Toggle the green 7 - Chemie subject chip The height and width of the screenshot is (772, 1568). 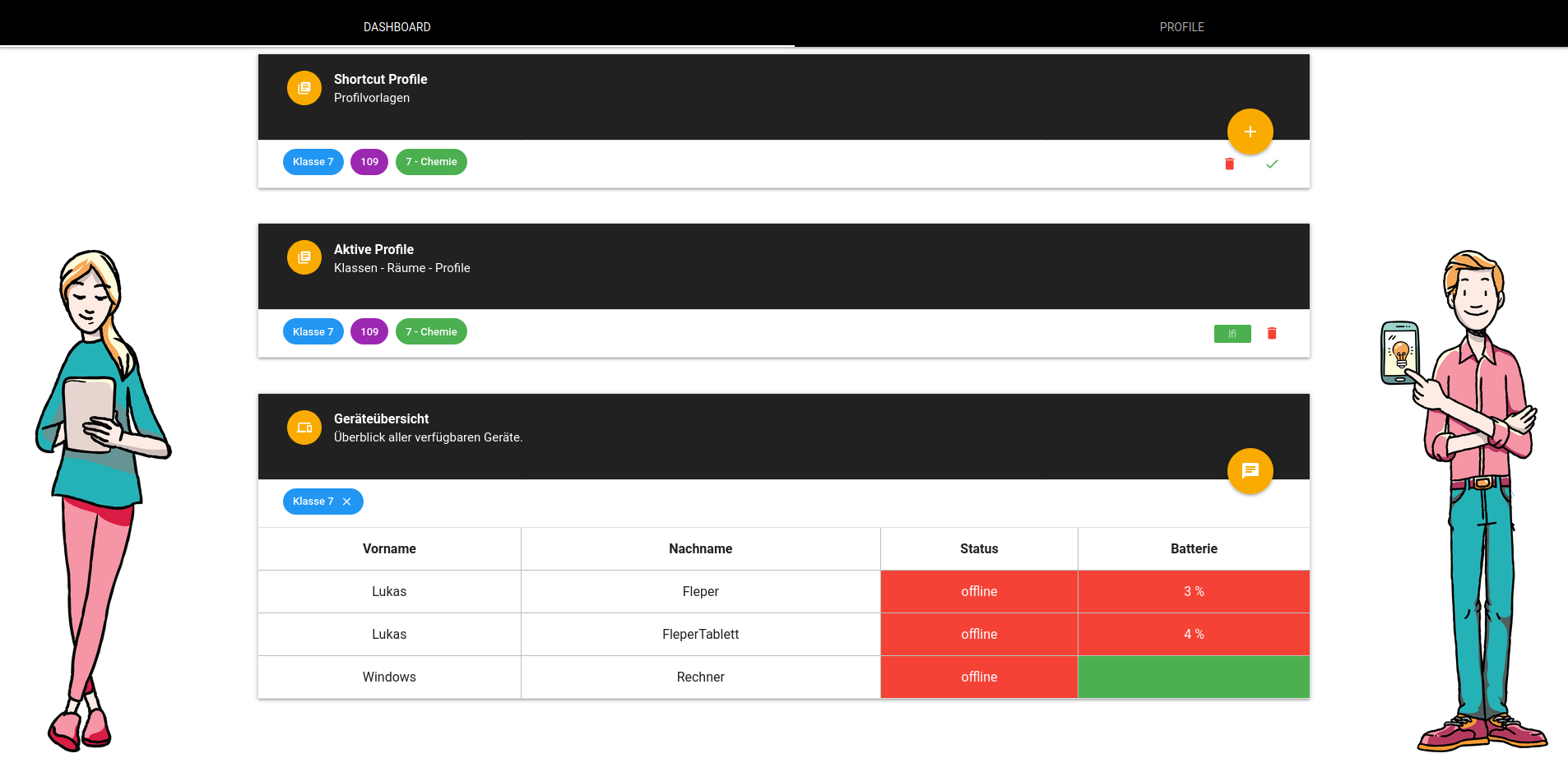point(431,162)
